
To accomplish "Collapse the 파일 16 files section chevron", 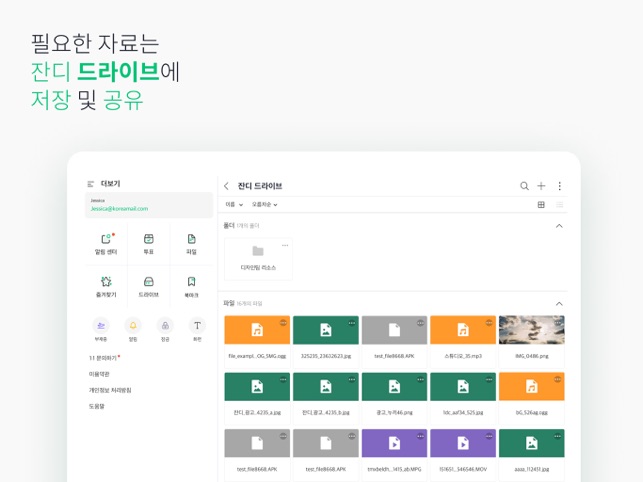I will point(559,304).
